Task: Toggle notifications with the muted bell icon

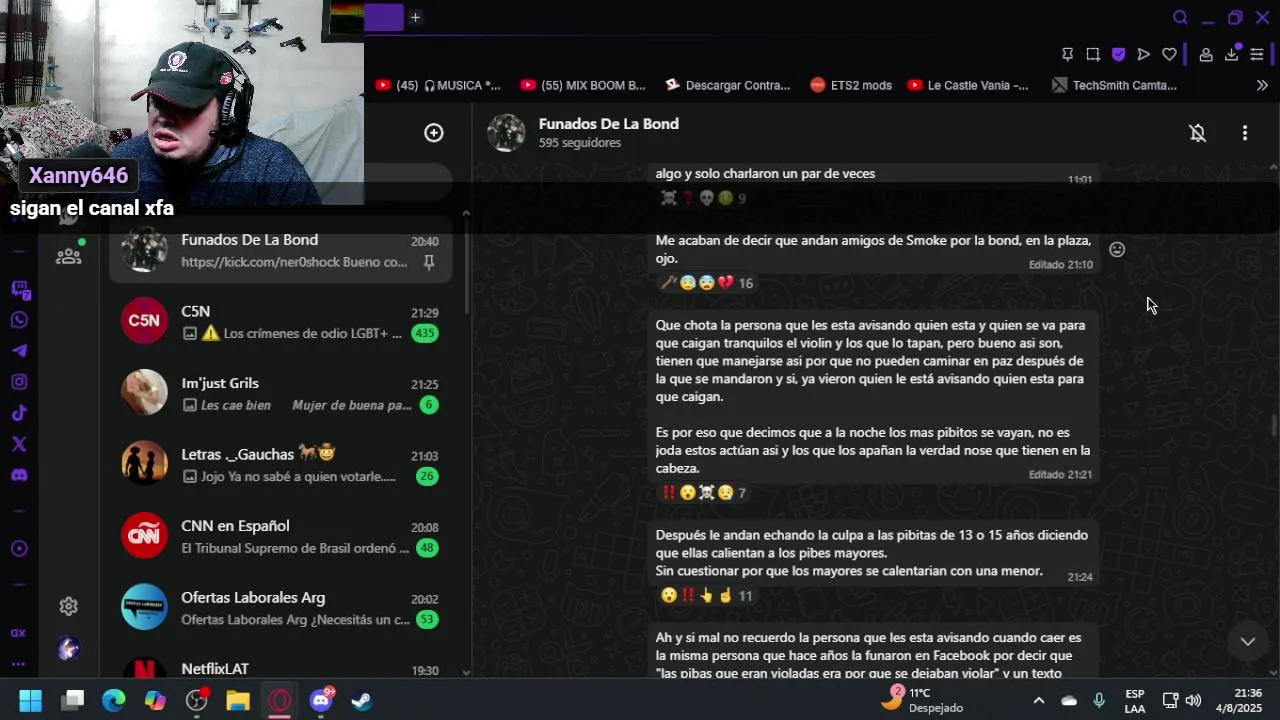Action: coord(1197,133)
